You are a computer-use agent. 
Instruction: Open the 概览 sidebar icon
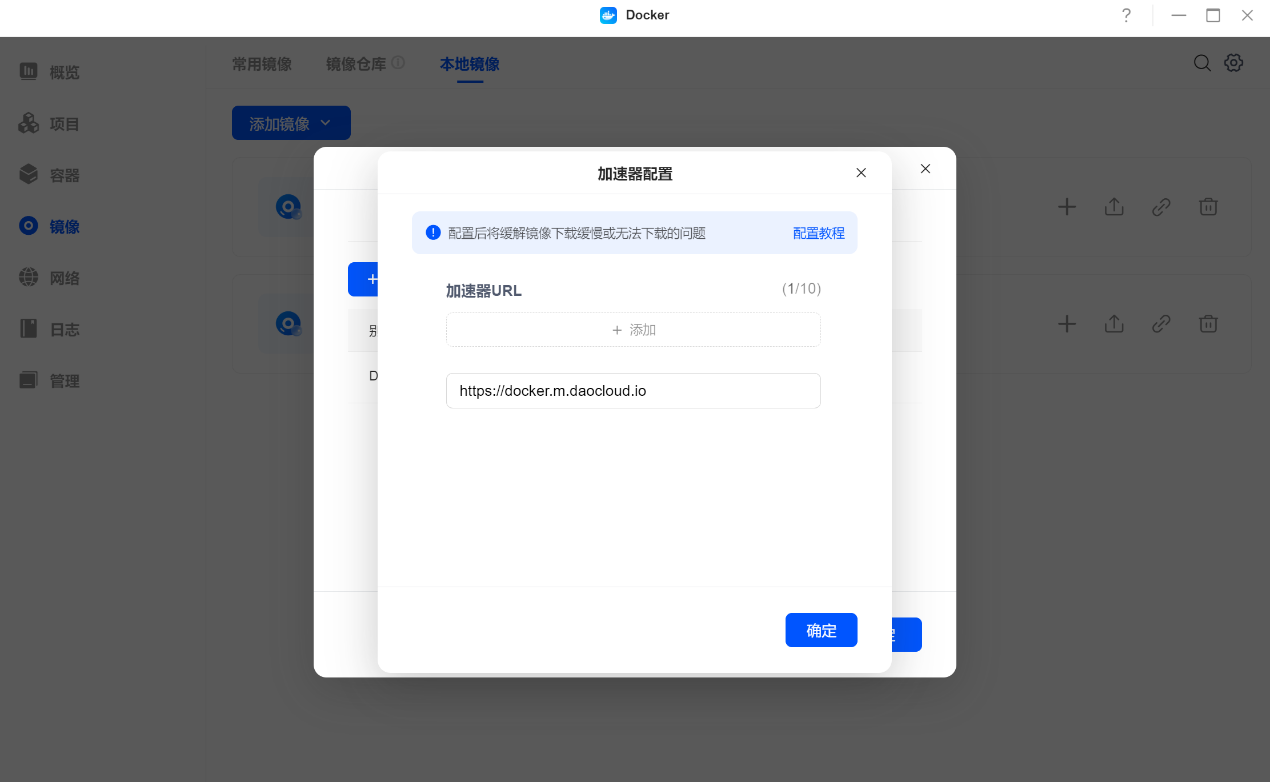[29, 71]
